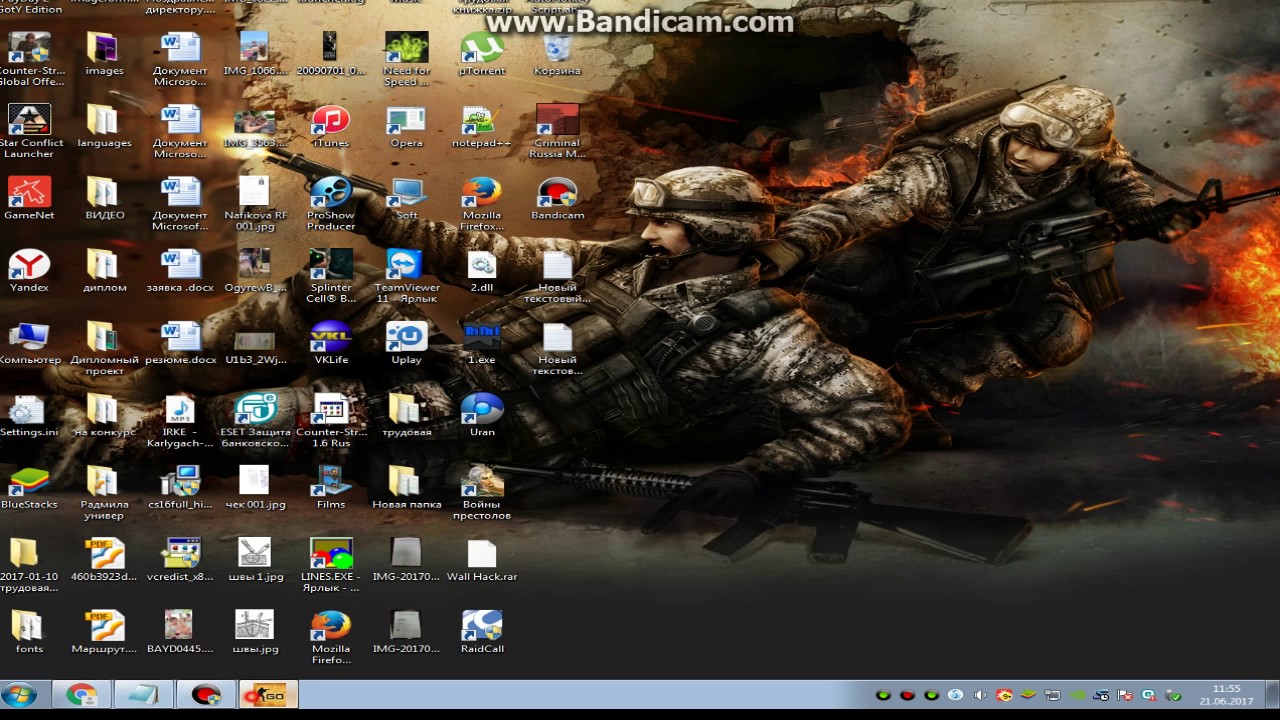The height and width of the screenshot is (720, 1280).
Task: Open the taskbar clock showing 11:55
Action: click(x=1226, y=695)
